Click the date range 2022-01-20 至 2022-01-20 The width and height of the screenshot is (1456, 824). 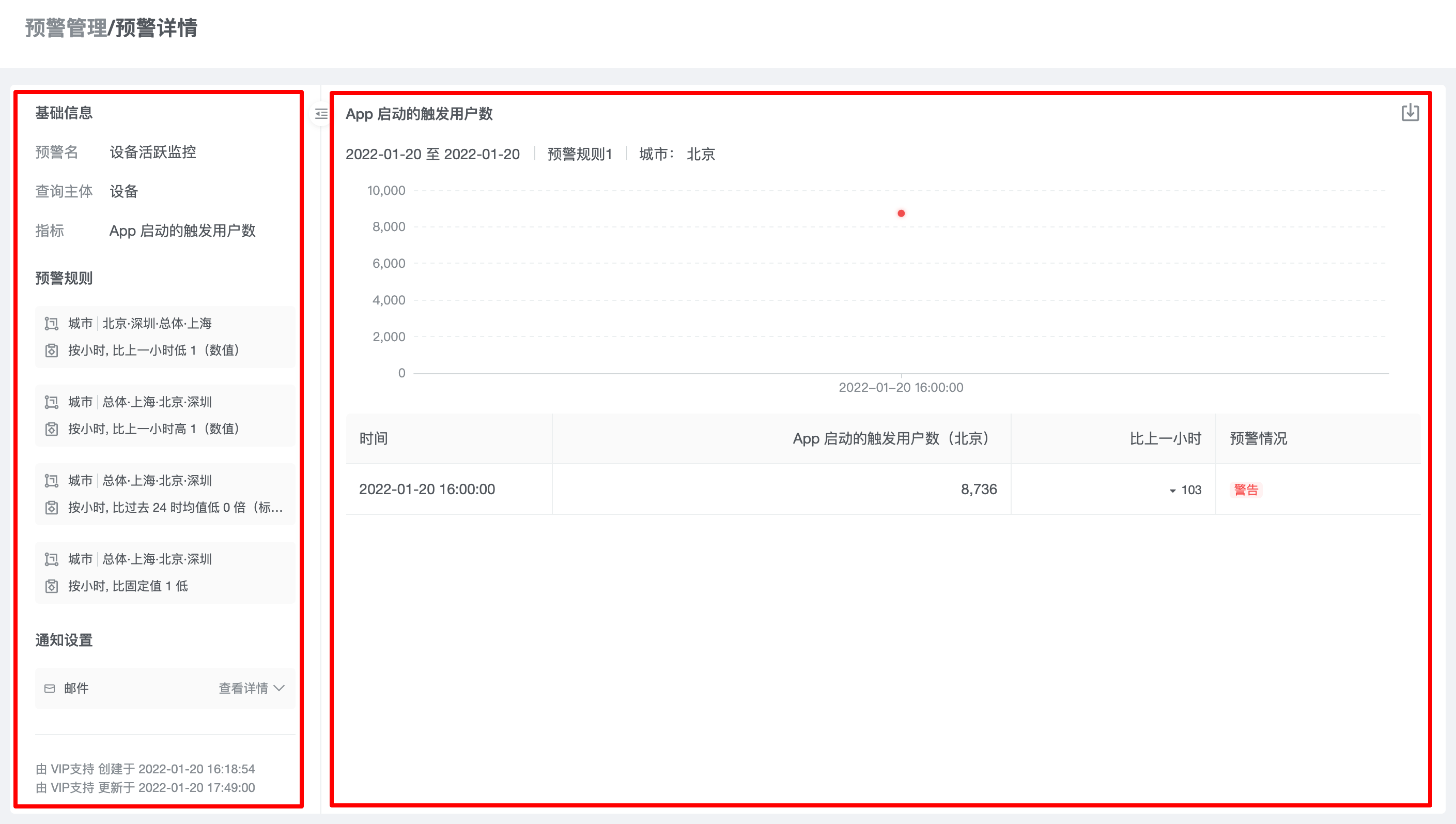click(x=433, y=154)
